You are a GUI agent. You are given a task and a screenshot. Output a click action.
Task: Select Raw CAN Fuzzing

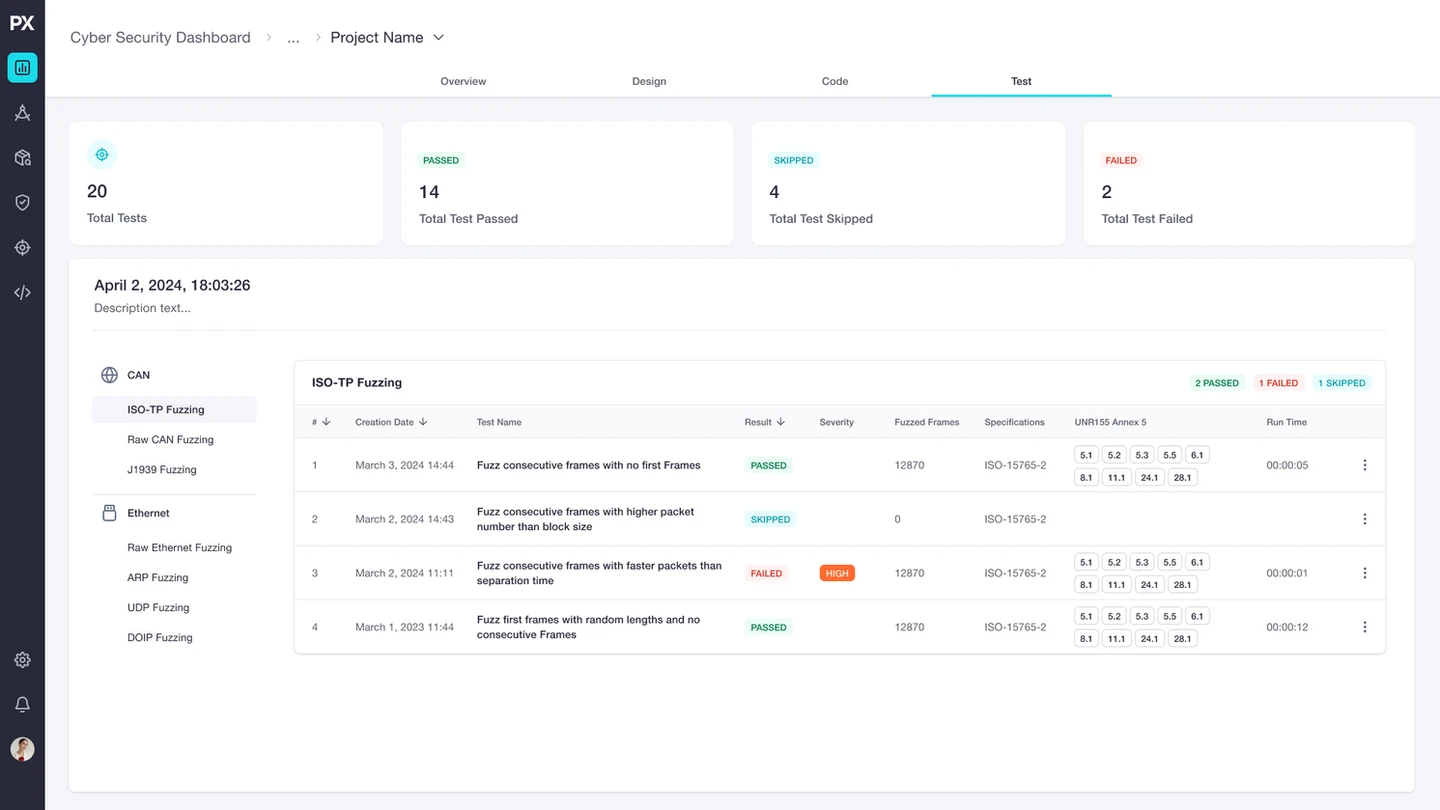[x=170, y=439]
